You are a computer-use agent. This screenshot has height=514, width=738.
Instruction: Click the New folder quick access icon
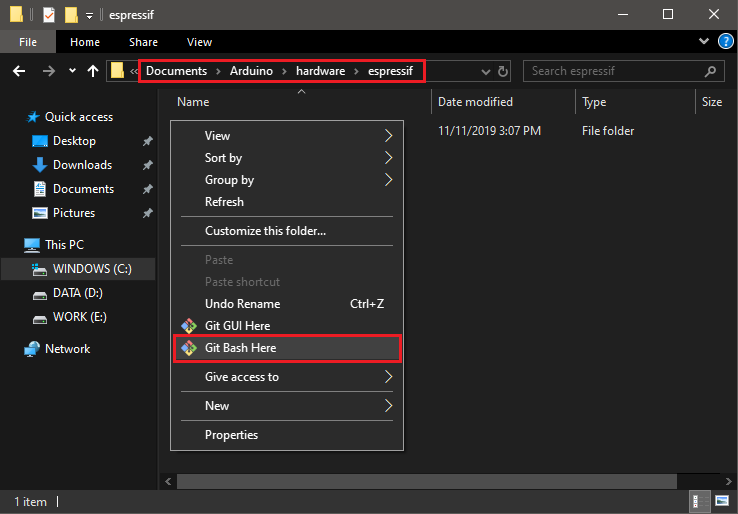pyautogui.click(x=71, y=15)
